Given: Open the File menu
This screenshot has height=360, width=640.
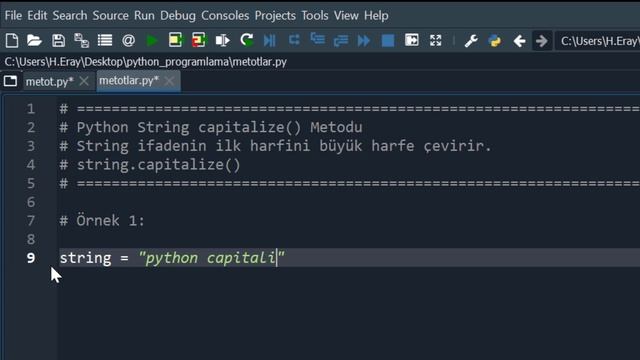Looking at the screenshot, I should (x=13, y=16).
